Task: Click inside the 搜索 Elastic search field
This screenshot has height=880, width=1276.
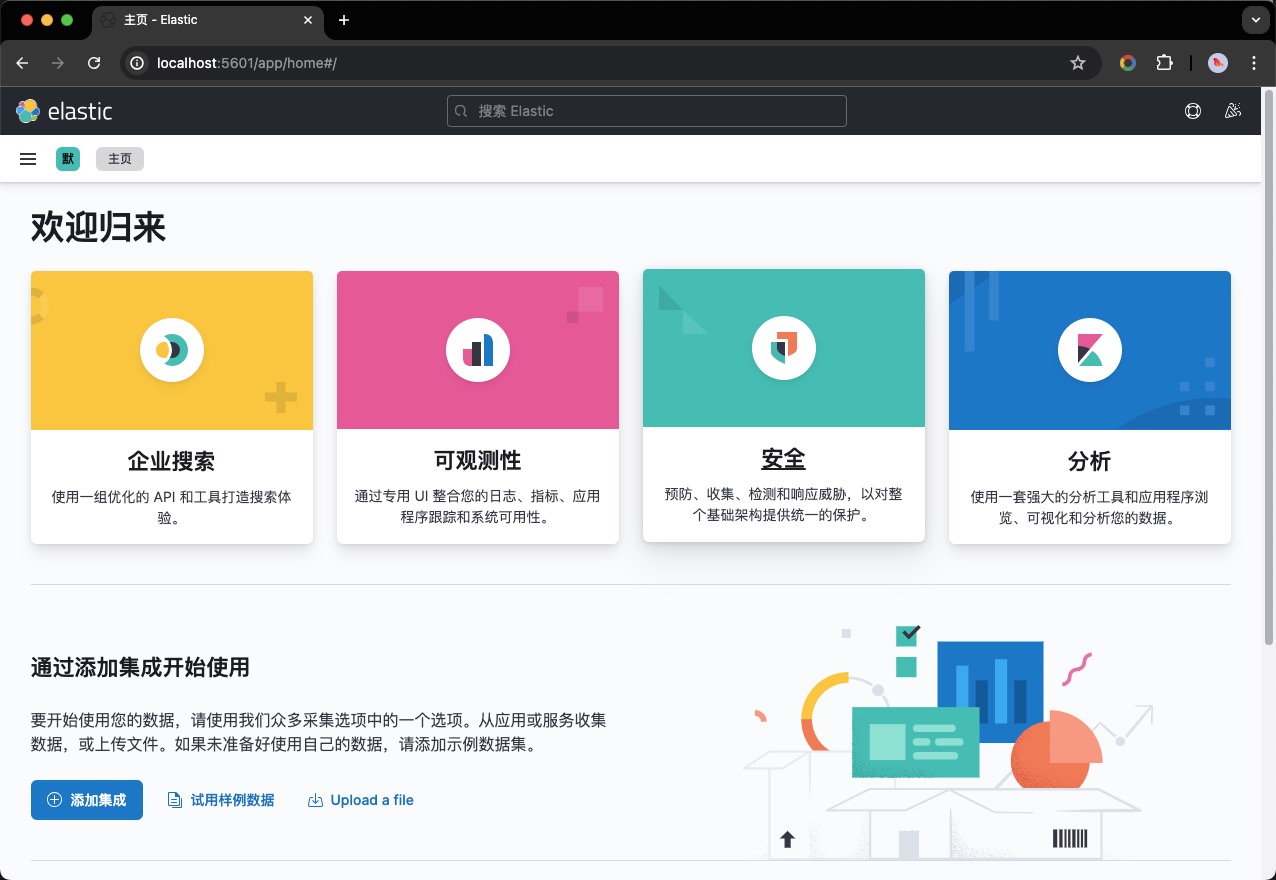Action: [x=646, y=111]
